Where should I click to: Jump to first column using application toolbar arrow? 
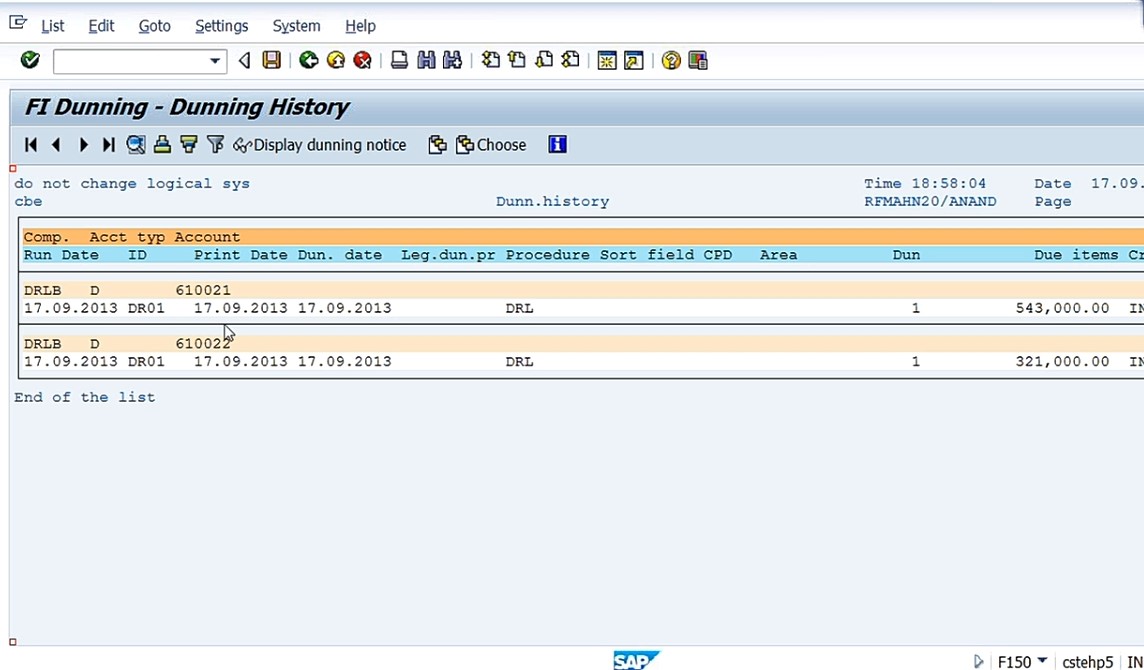31,145
